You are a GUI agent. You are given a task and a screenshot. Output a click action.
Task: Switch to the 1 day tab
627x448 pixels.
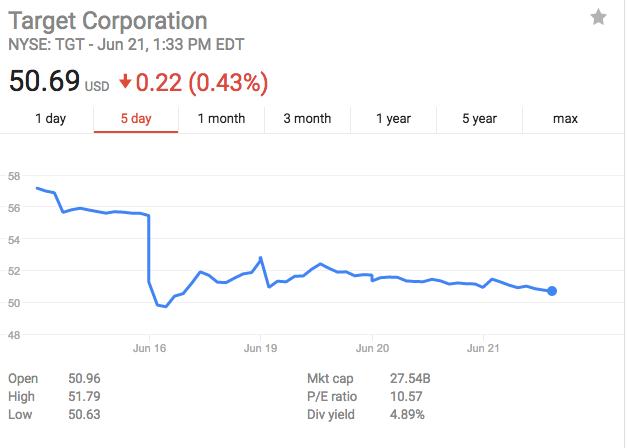coord(50,119)
